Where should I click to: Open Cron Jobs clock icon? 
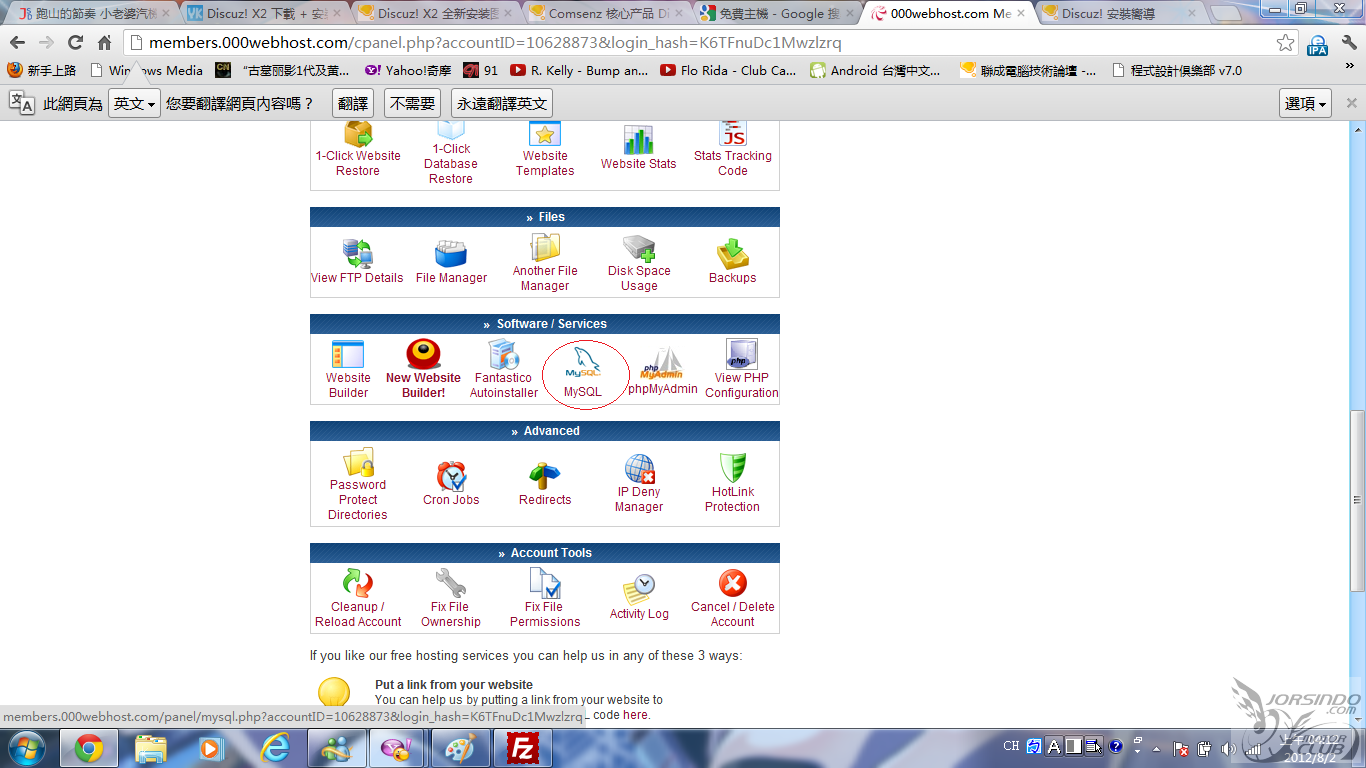click(451, 476)
